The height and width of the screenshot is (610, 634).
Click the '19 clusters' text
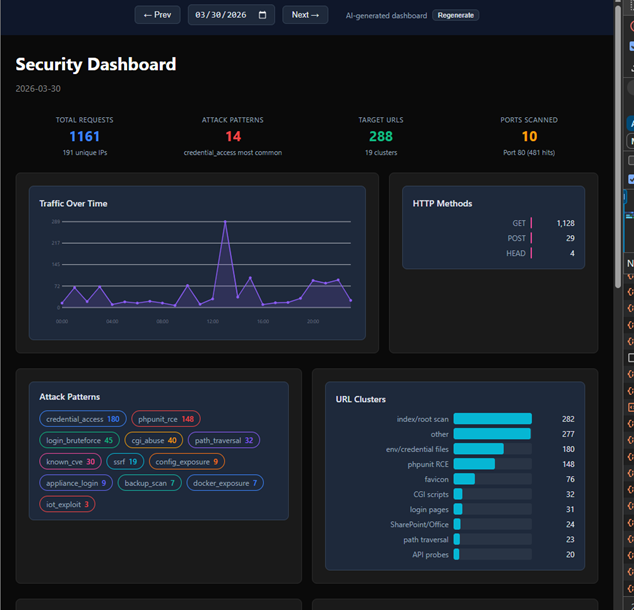381,152
